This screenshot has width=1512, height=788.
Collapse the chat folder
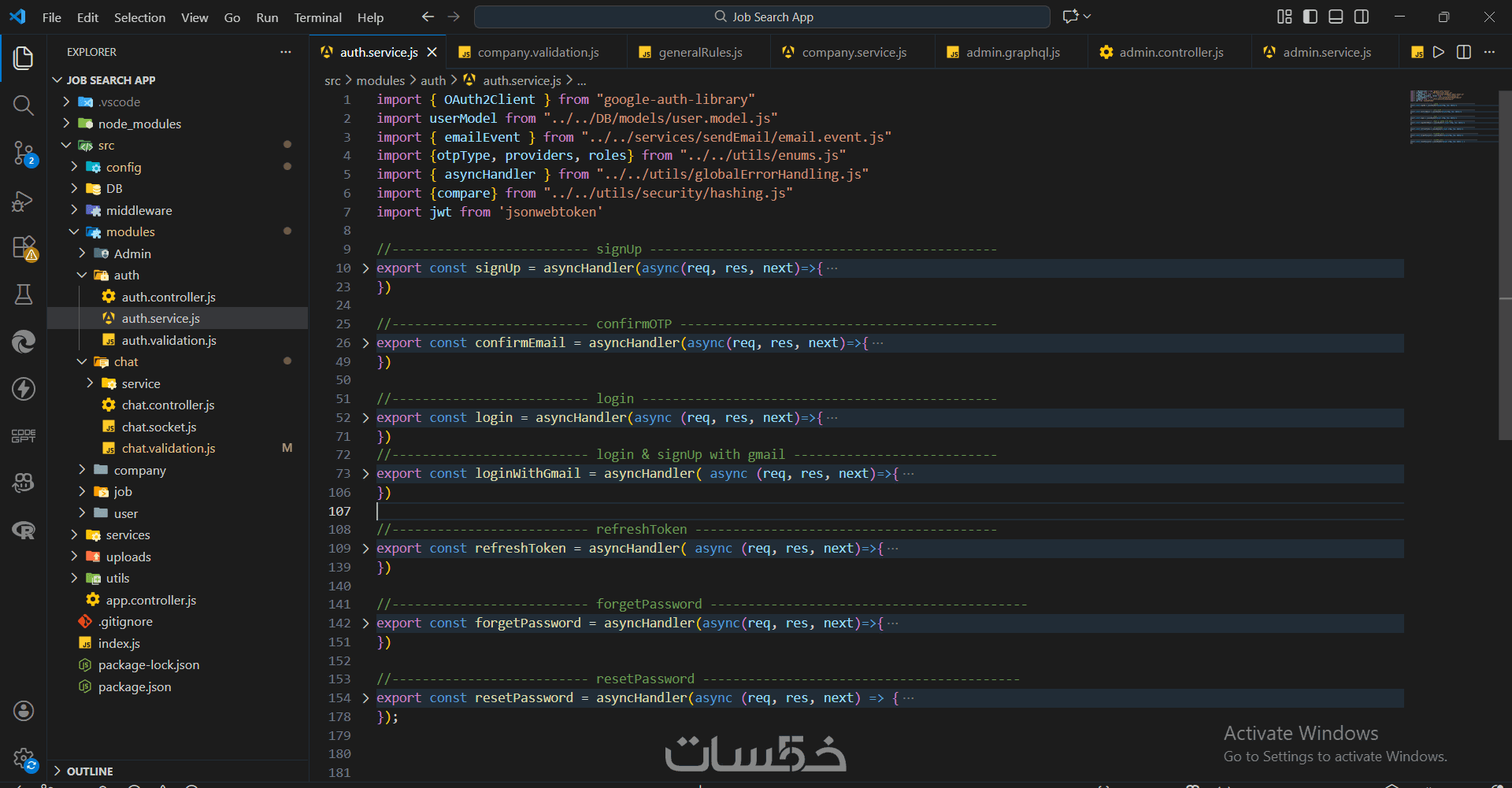[82, 361]
